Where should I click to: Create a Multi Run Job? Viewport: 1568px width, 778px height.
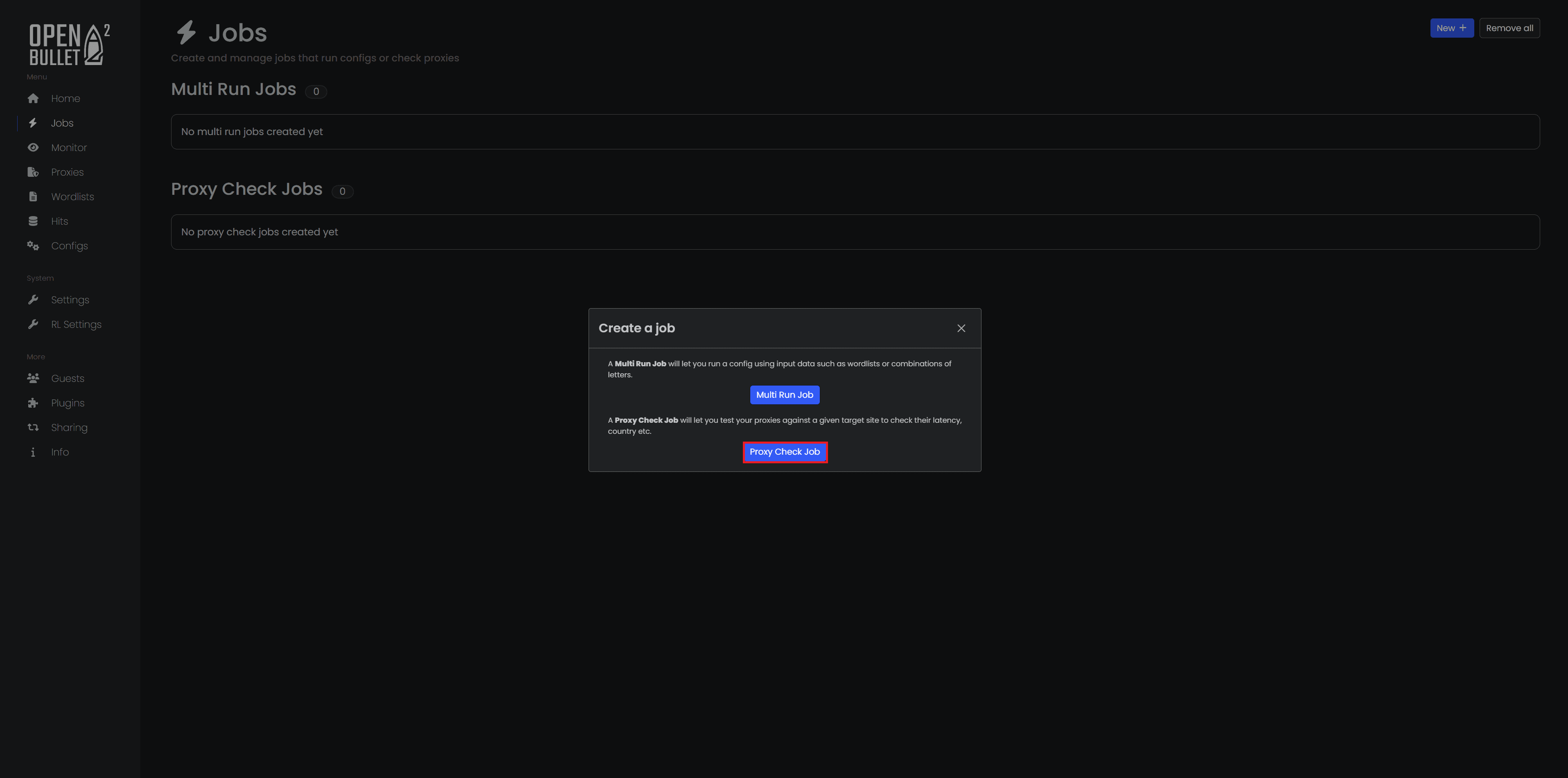785,395
